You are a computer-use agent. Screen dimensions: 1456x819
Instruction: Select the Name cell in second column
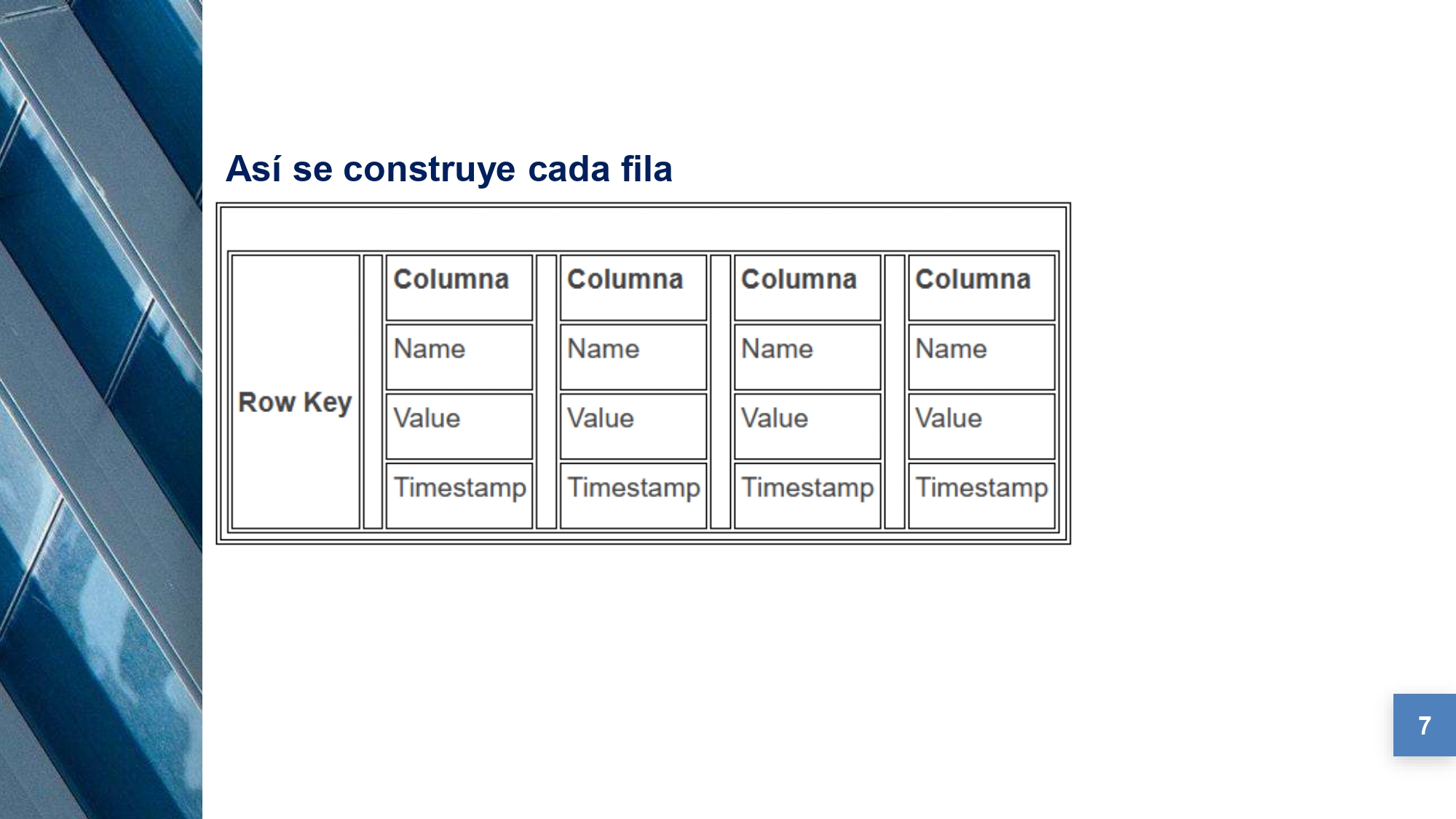point(633,357)
